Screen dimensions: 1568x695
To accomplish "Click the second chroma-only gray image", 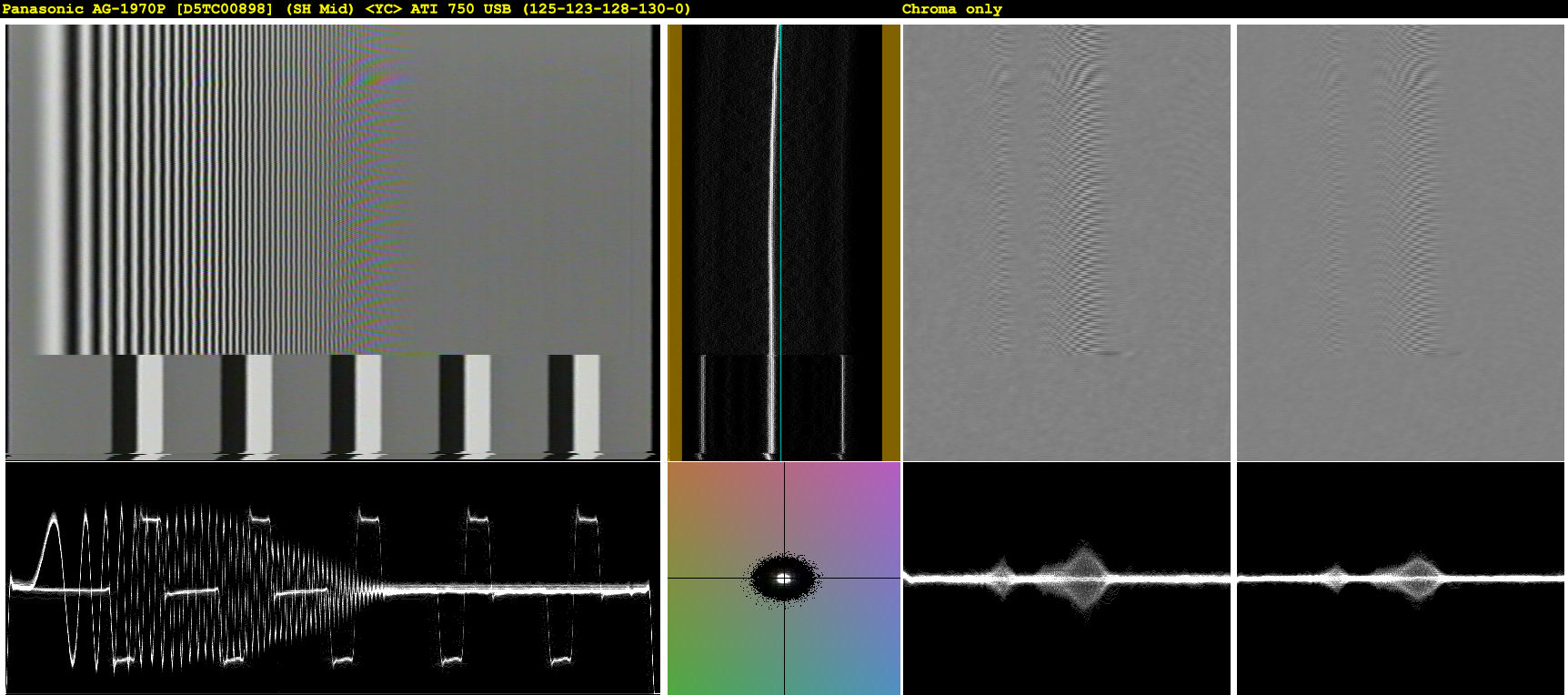I will (x=1401, y=242).
